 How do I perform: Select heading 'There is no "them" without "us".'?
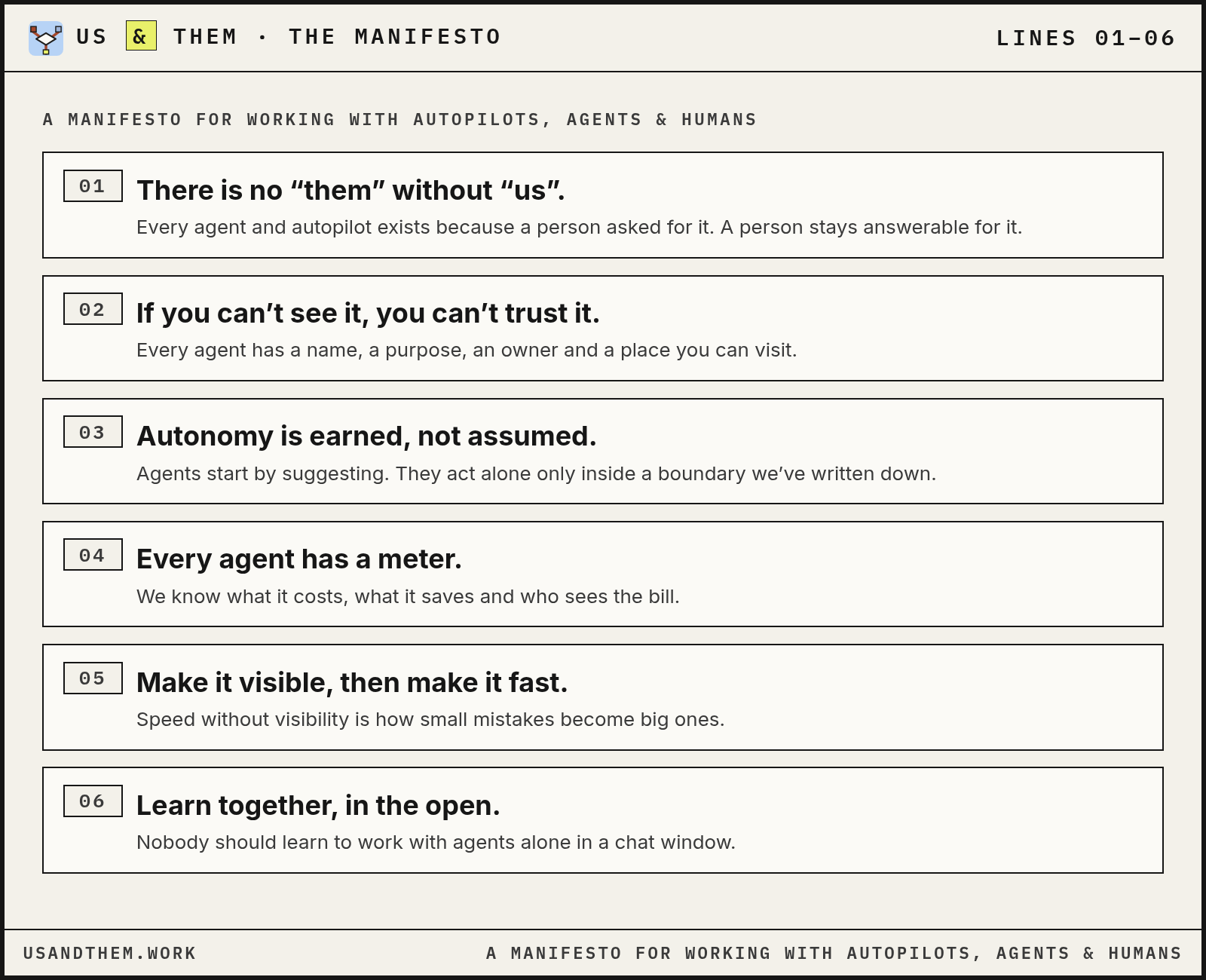[x=350, y=191]
